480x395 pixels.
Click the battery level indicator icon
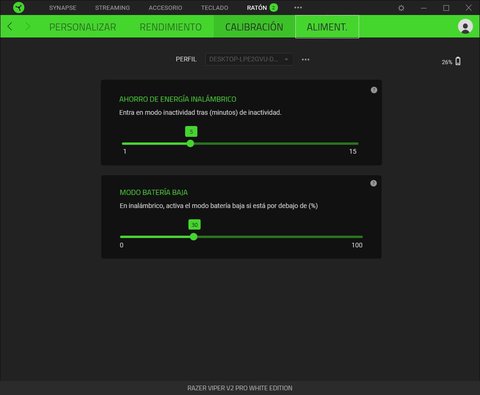click(x=458, y=61)
